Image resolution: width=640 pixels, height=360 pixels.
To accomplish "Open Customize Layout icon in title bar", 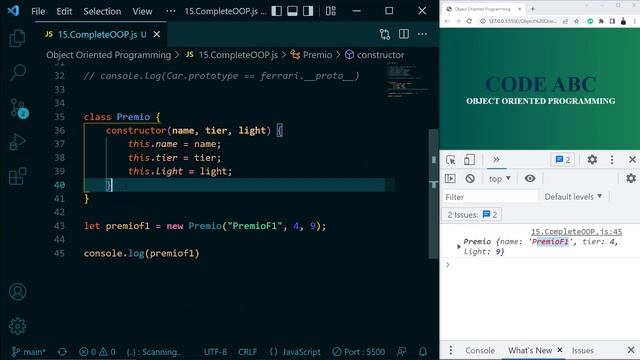I will (x=331, y=11).
